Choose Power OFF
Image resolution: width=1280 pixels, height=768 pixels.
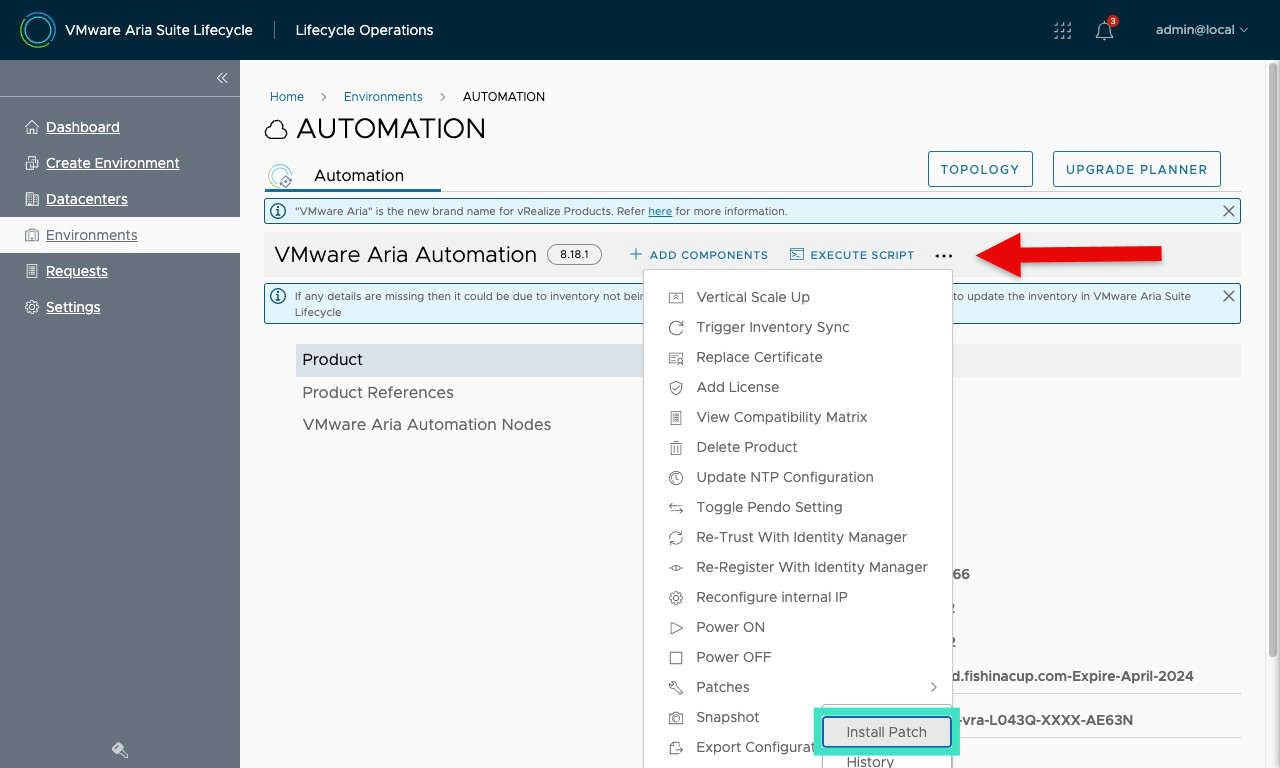pyautogui.click(x=797, y=657)
